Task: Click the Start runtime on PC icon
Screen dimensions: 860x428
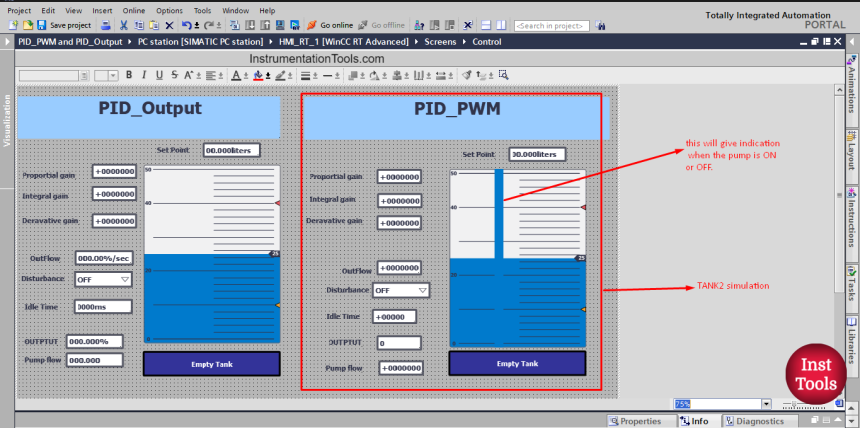Action: [x=295, y=25]
